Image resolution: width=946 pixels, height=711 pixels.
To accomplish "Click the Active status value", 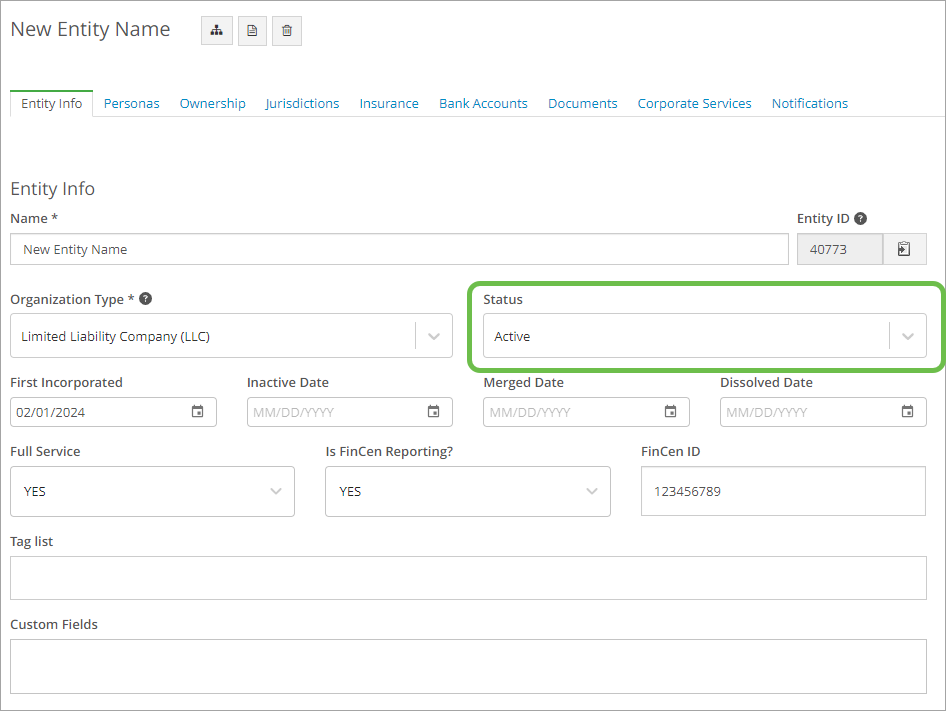I will point(512,337).
